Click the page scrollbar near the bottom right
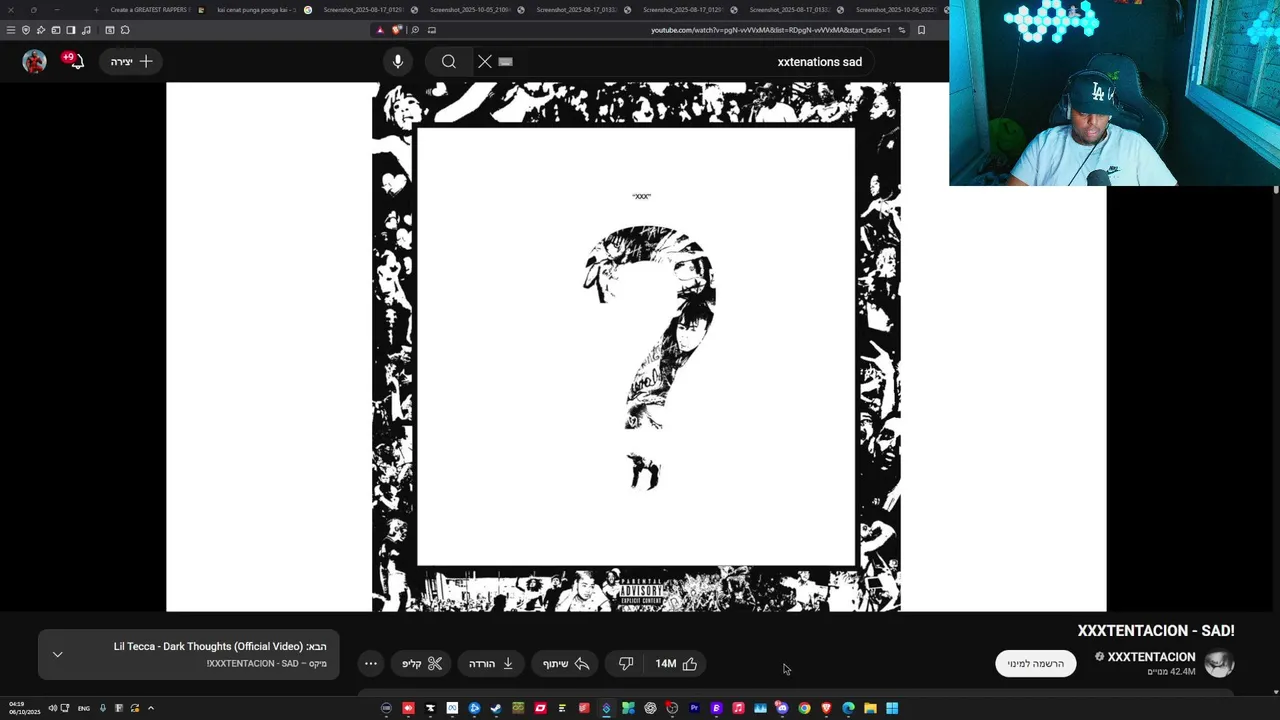 click(x=1276, y=690)
